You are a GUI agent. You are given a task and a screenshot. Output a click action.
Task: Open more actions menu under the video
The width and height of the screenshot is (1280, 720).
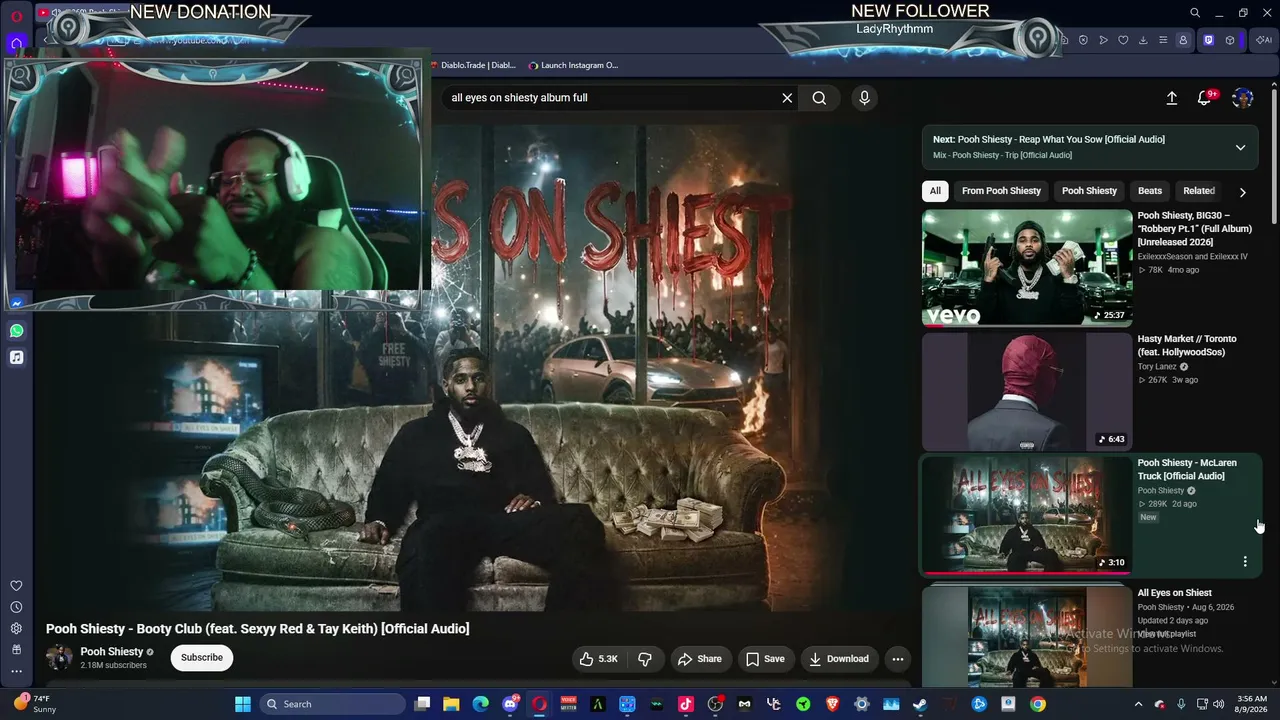click(x=898, y=659)
